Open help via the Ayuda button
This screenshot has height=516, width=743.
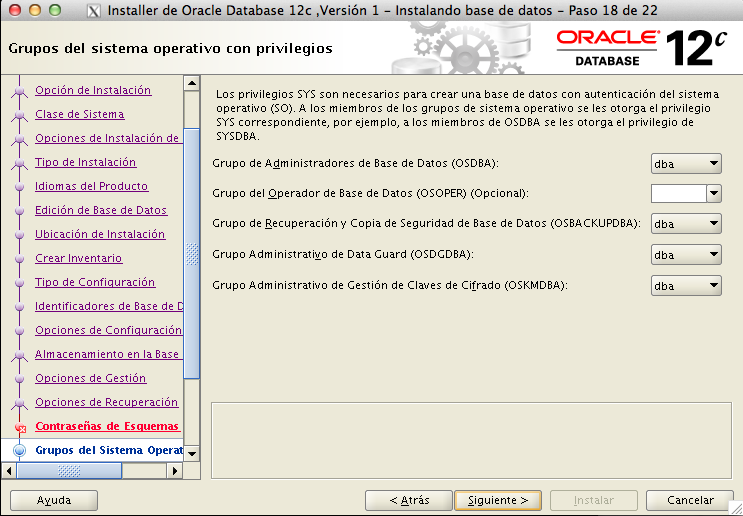pos(54,500)
